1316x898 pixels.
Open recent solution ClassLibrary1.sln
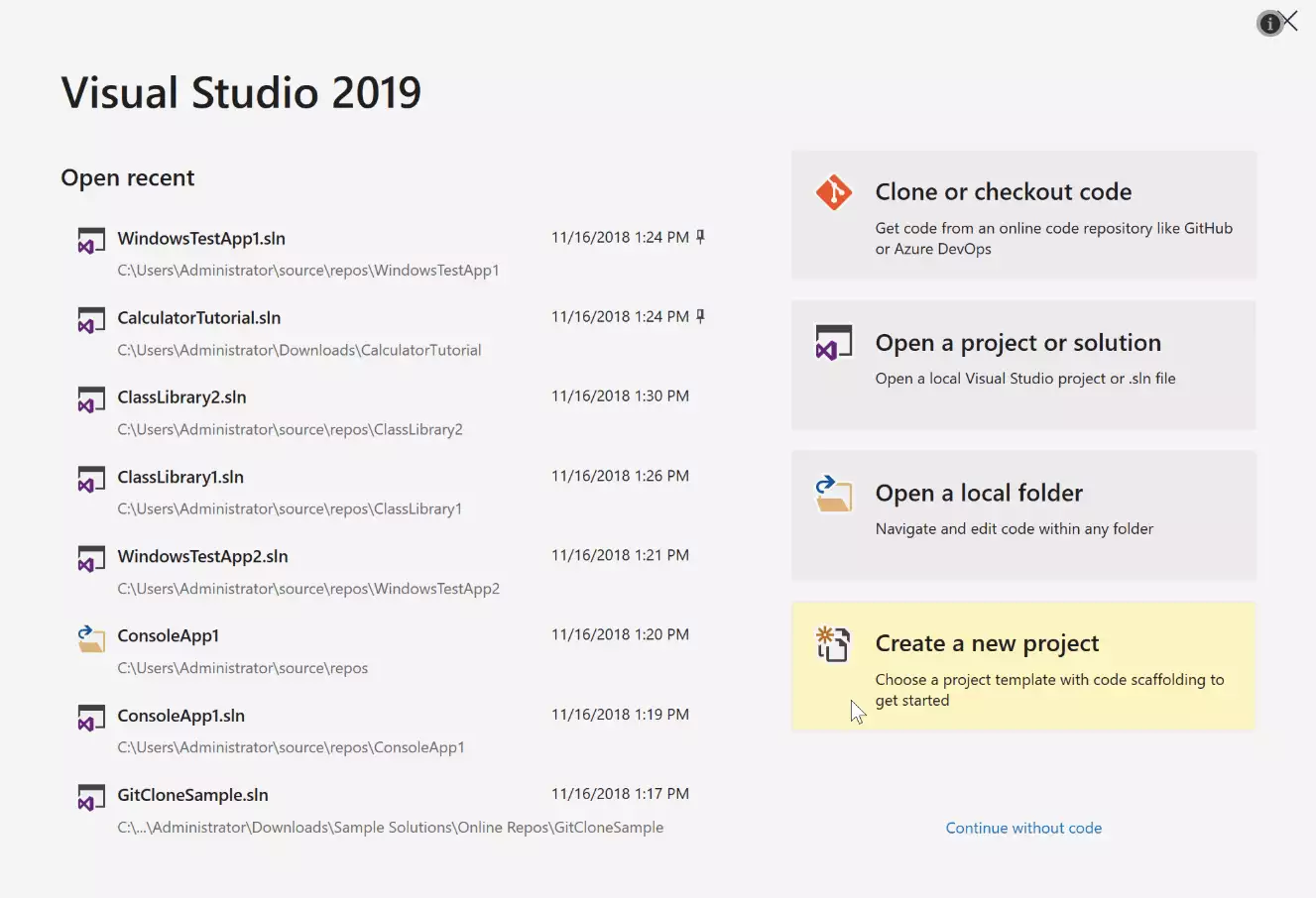coord(180,477)
